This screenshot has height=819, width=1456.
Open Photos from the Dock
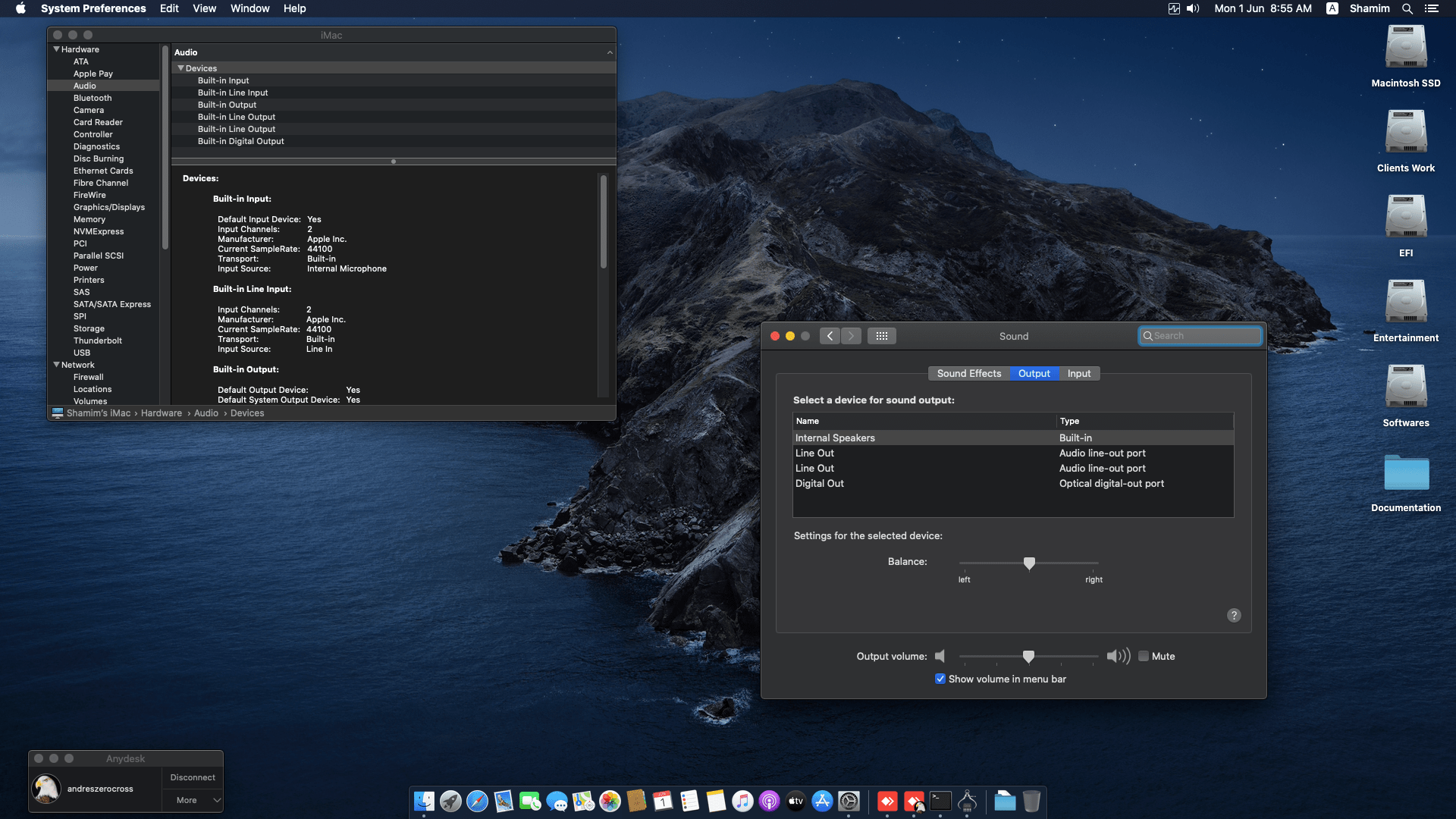(610, 801)
